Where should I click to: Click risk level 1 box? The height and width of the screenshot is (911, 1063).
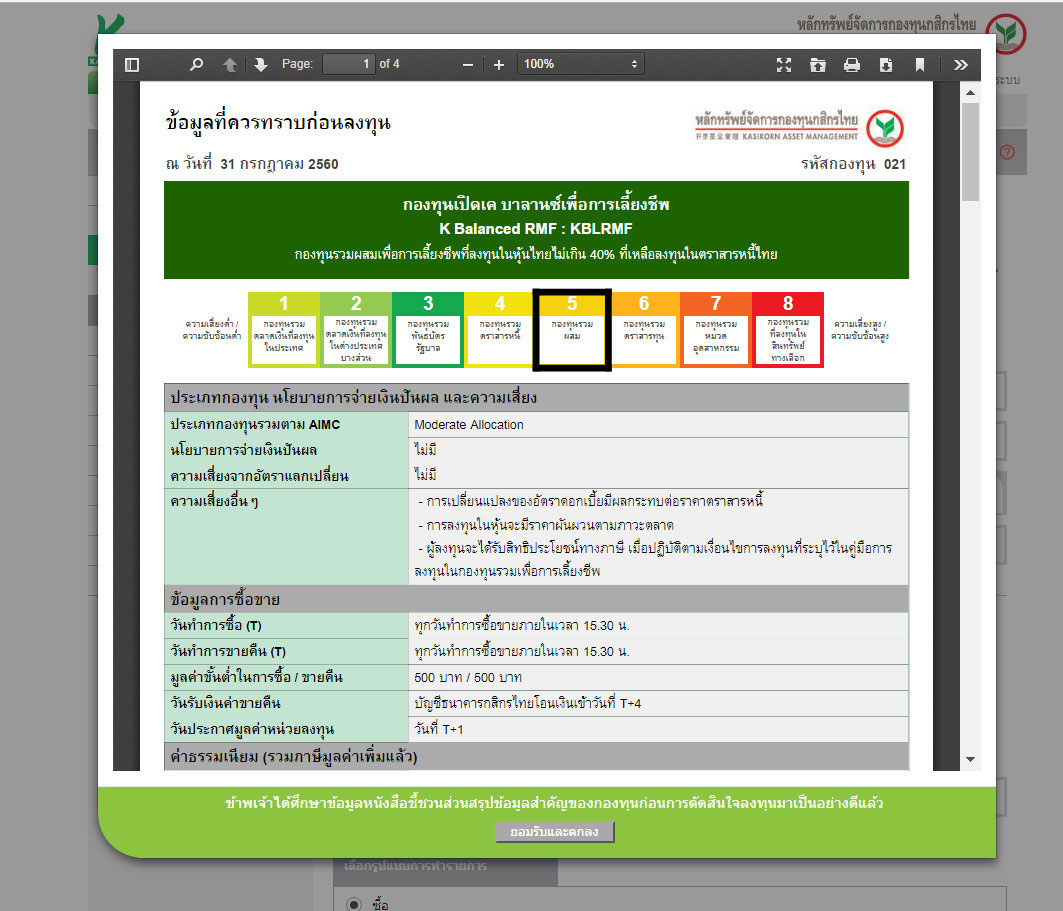tap(284, 330)
